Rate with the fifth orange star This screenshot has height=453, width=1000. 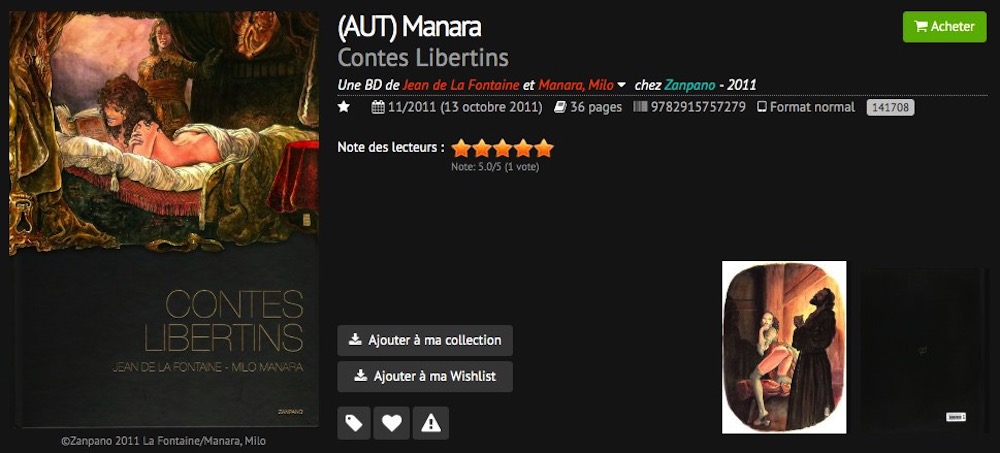543,149
